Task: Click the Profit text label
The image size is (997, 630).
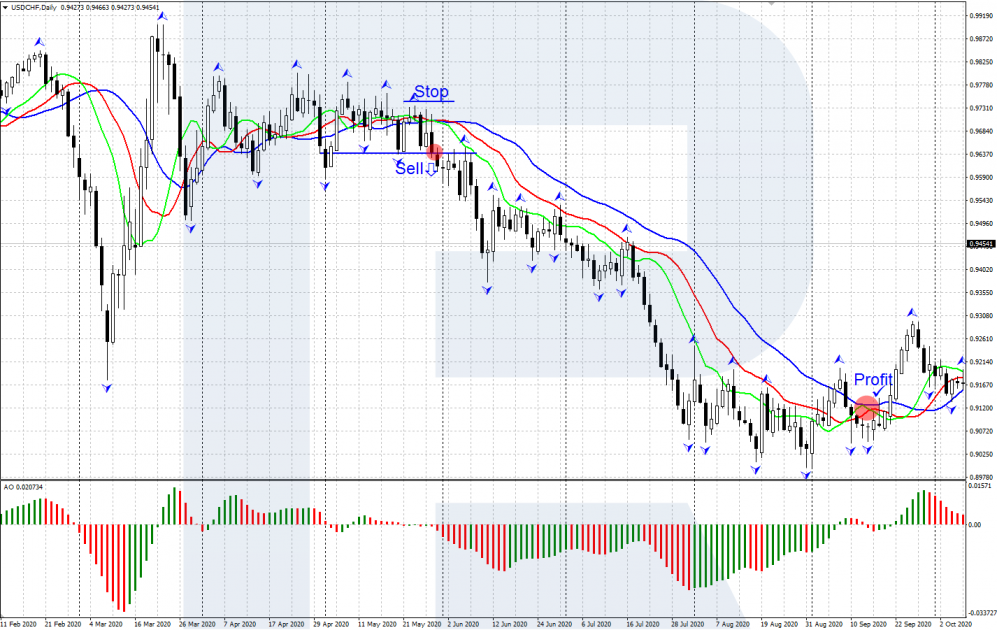Action: point(873,380)
